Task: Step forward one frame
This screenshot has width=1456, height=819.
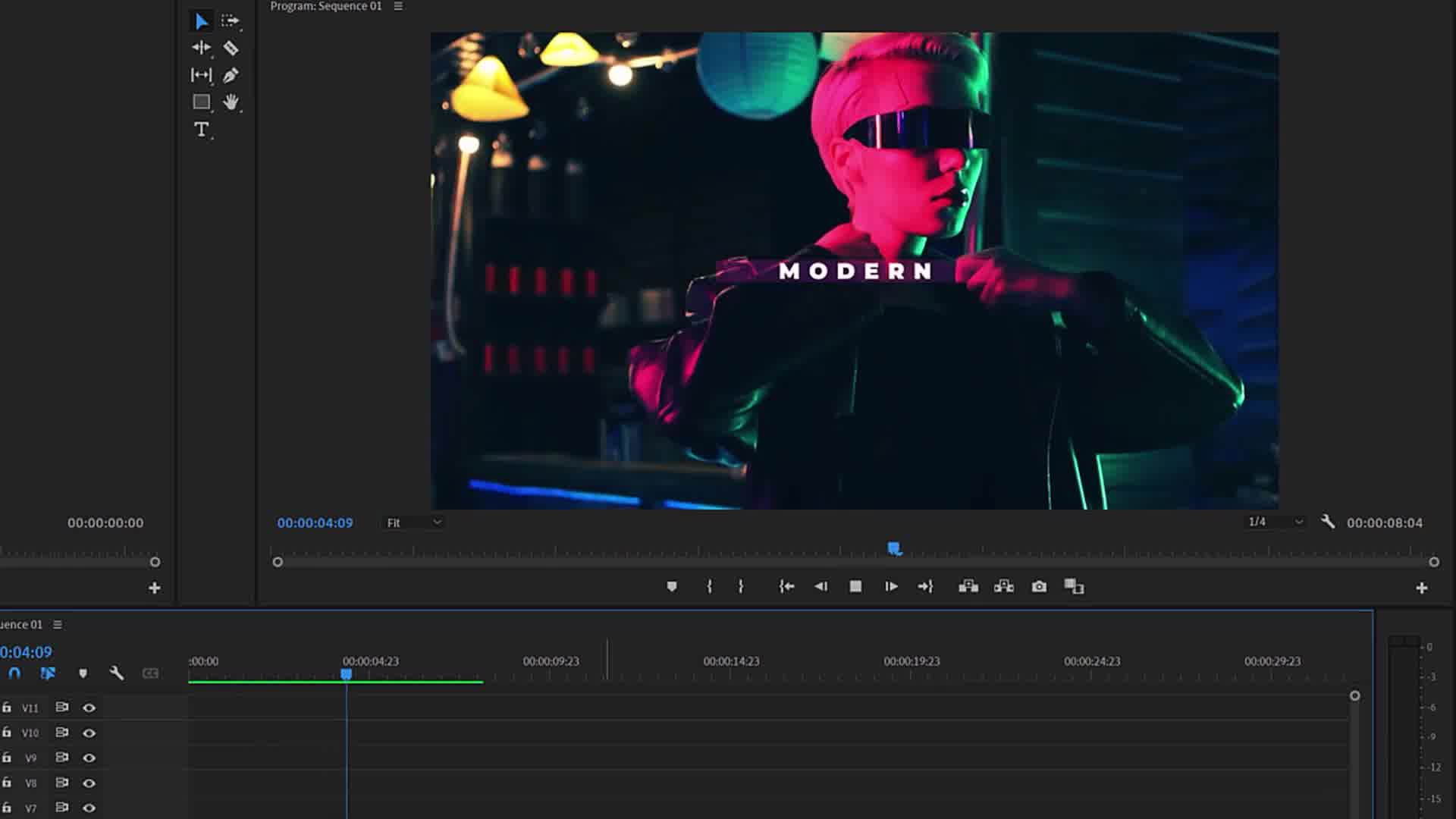Action: tap(891, 586)
